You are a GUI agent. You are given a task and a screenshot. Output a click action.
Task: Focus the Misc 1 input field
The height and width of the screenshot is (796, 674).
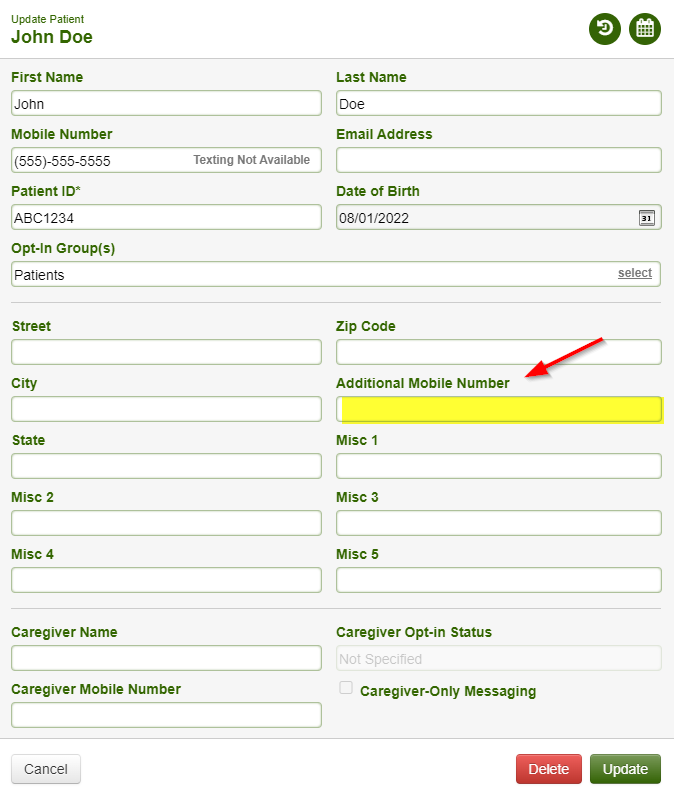(498, 466)
